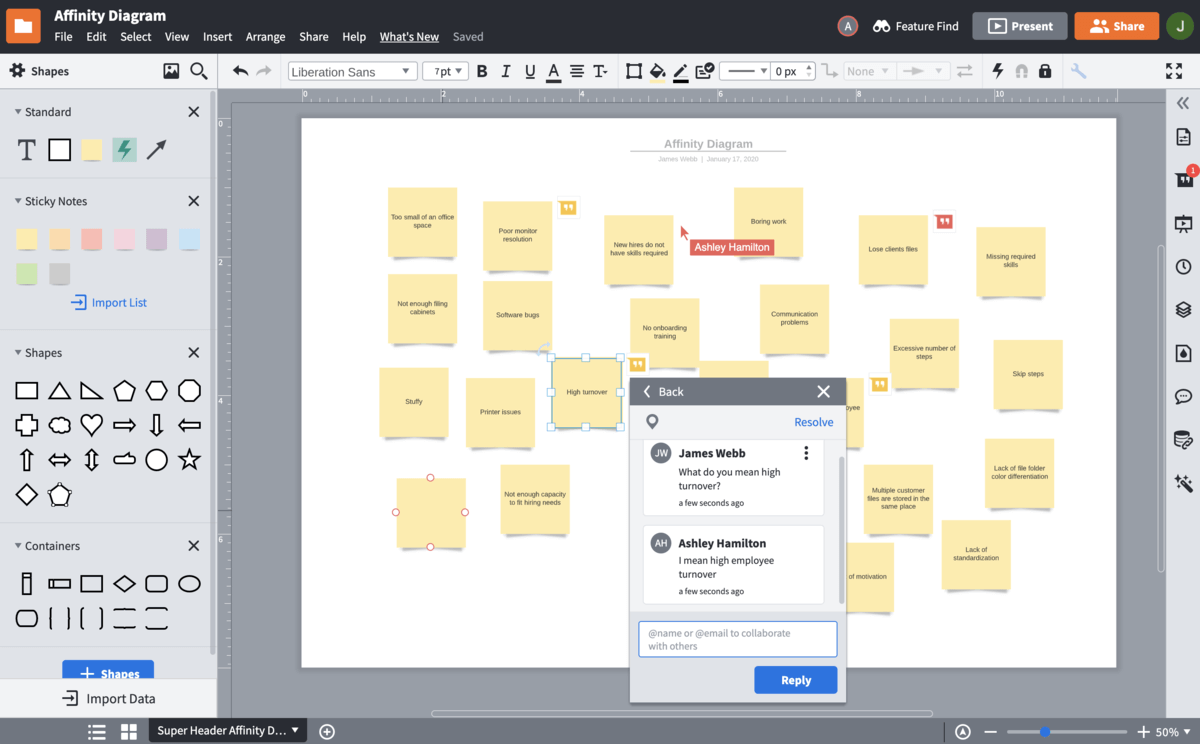The width and height of the screenshot is (1200, 744).
Task: Open revision history from right sidebar
Action: (x=1184, y=265)
